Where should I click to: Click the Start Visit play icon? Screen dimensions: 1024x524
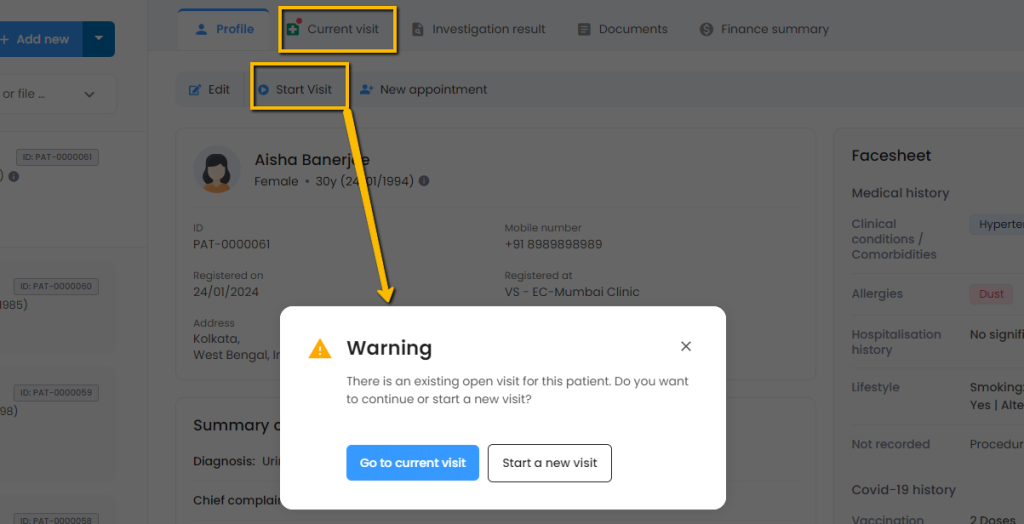pos(263,90)
